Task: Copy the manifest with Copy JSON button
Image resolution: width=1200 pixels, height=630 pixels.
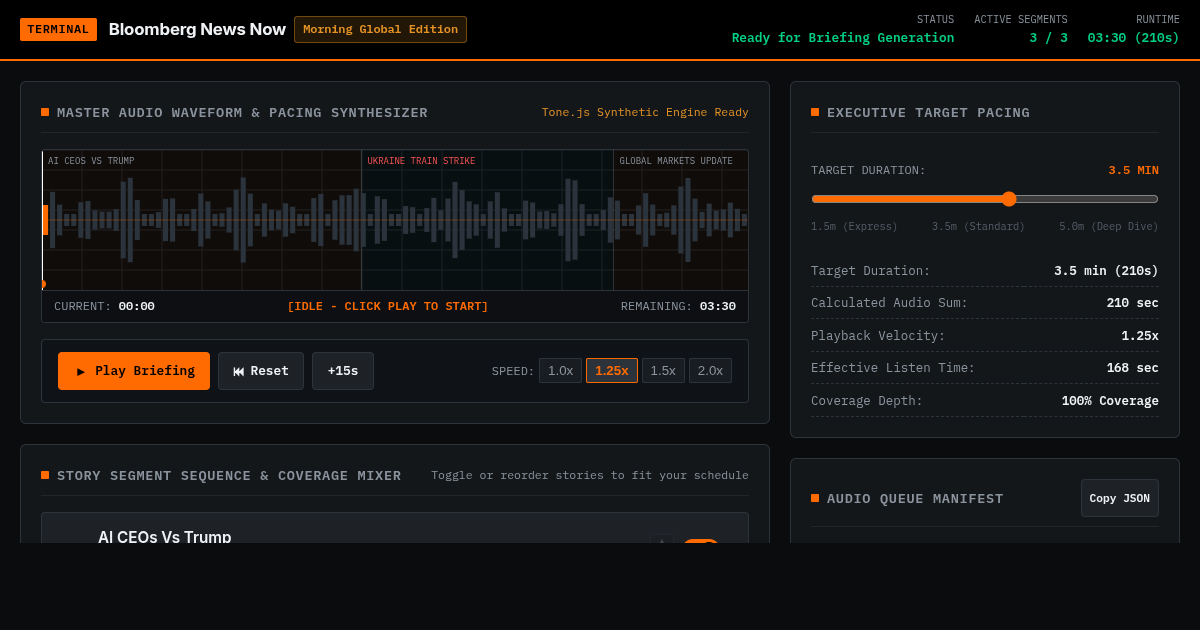Action: [1120, 498]
